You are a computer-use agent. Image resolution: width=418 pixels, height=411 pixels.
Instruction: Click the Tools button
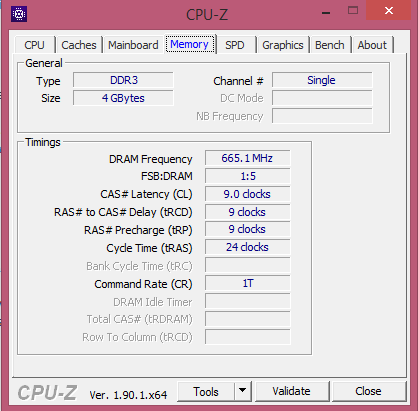pos(206,391)
